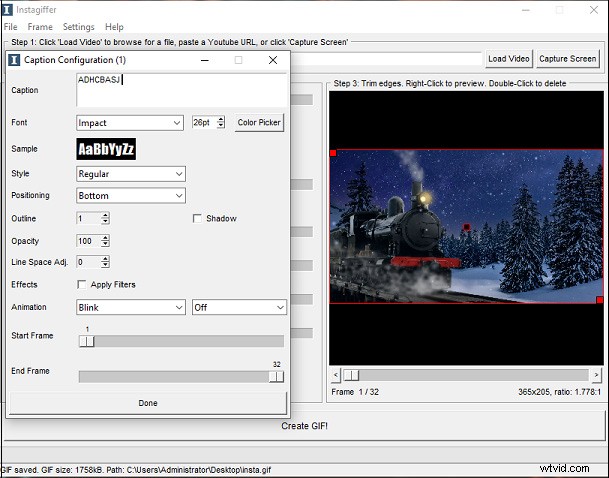Open the Font dropdown showing Impact
This screenshot has height=478, width=609.
[x=130, y=123]
